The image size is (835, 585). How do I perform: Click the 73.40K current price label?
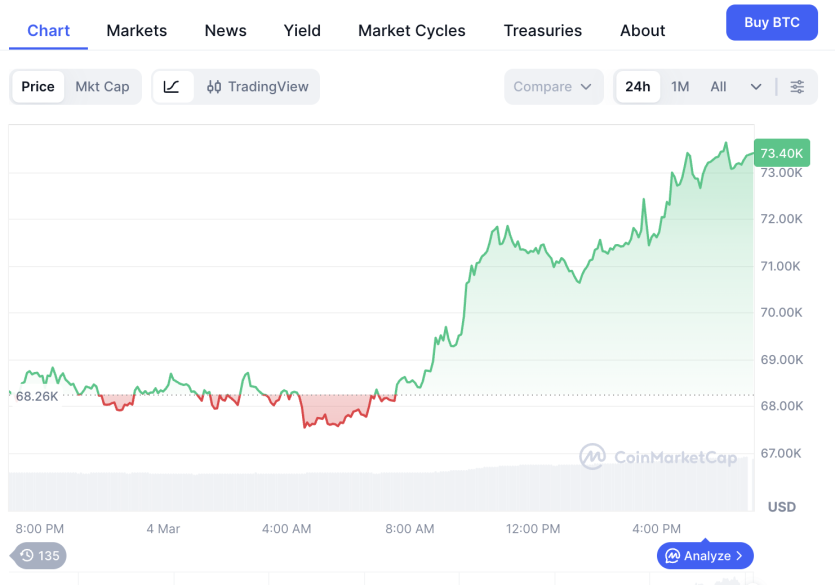coord(781,153)
